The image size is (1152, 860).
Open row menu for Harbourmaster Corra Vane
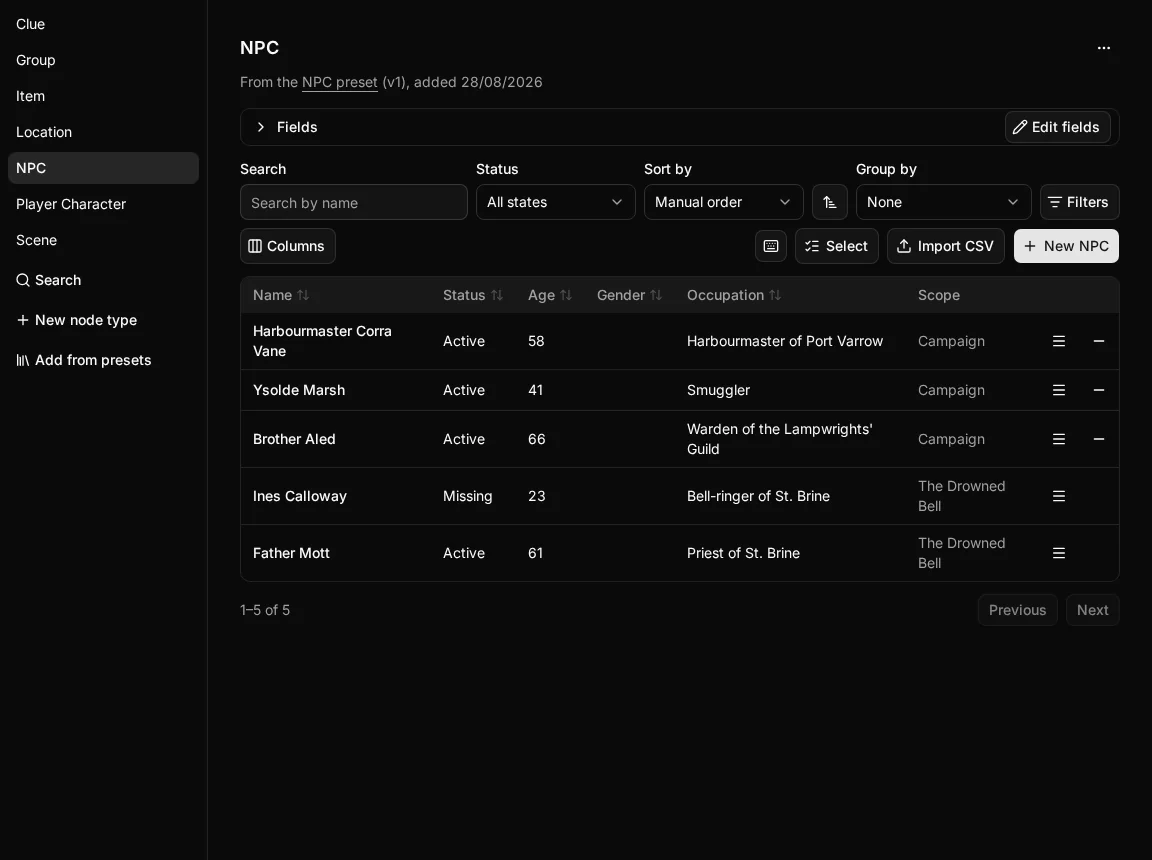click(1059, 341)
